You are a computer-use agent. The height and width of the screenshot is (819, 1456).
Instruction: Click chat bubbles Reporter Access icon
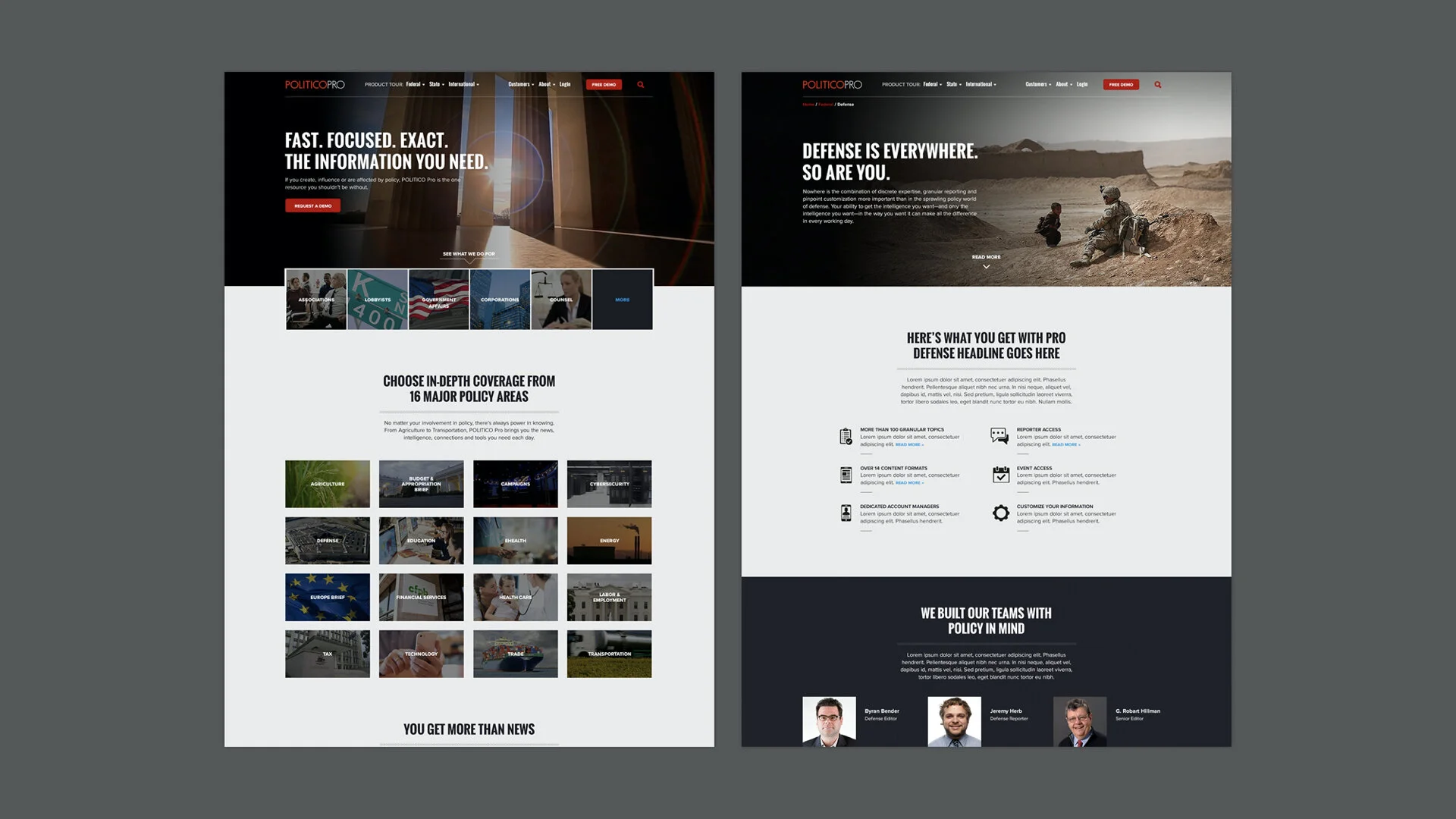click(x=999, y=435)
